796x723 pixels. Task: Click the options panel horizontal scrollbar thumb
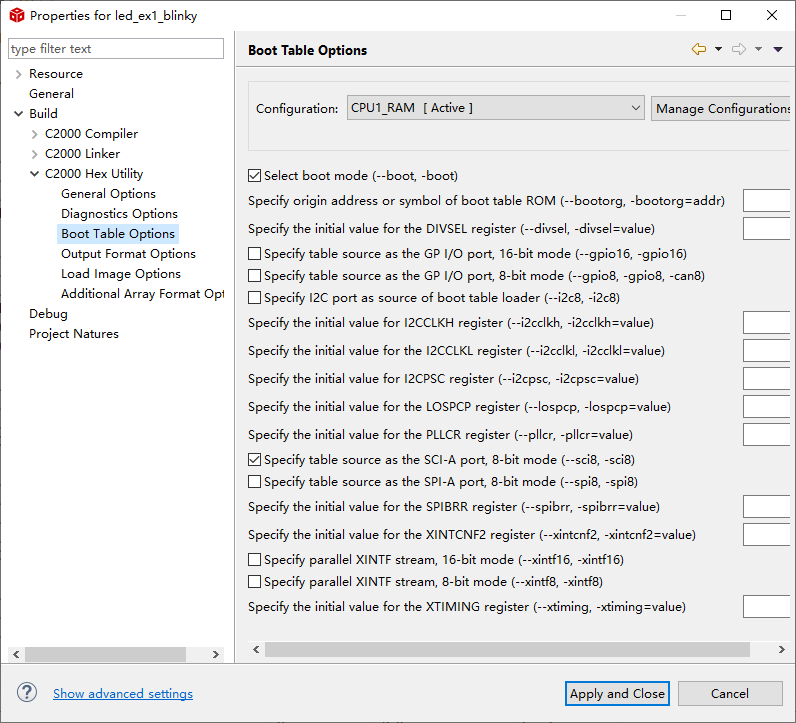507,649
